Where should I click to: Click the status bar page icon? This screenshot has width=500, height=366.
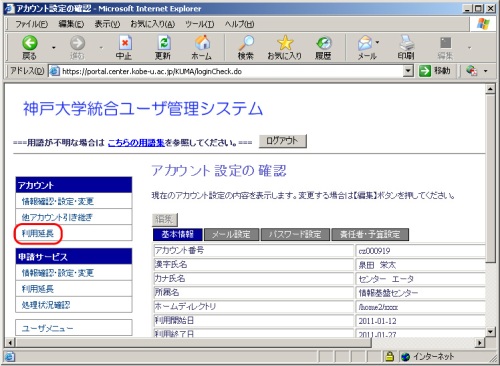click(9, 357)
